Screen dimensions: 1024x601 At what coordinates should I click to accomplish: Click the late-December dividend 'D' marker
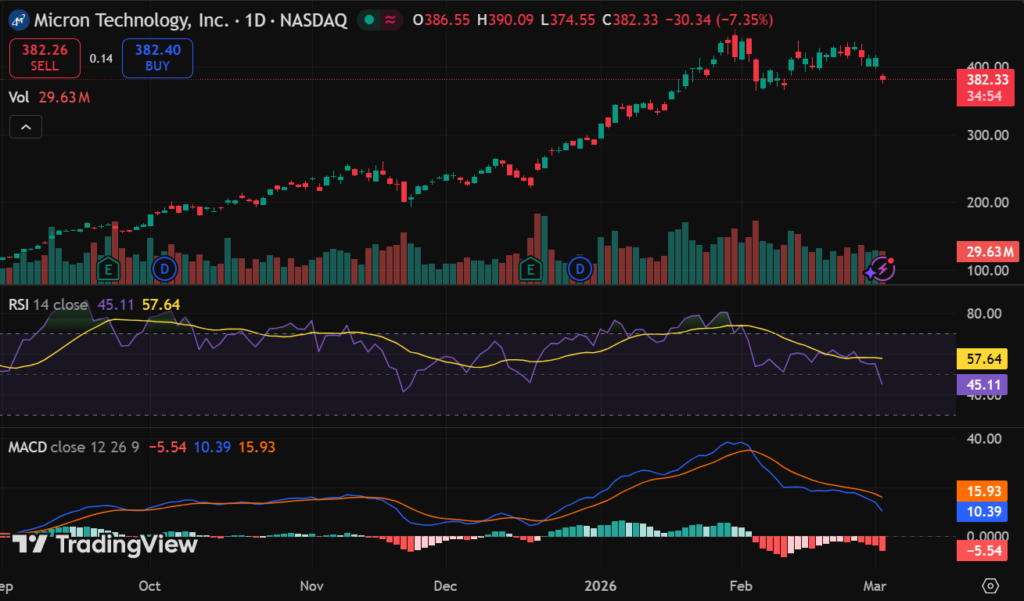[x=580, y=268]
